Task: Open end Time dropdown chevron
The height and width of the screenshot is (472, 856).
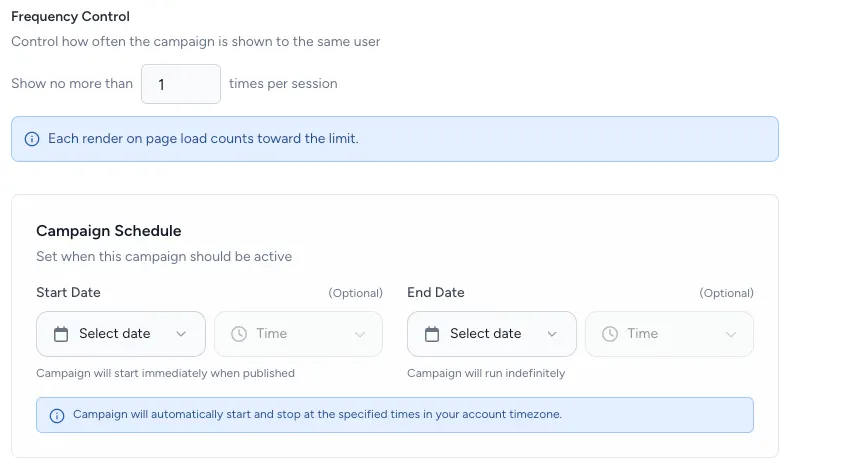Action: tap(731, 334)
